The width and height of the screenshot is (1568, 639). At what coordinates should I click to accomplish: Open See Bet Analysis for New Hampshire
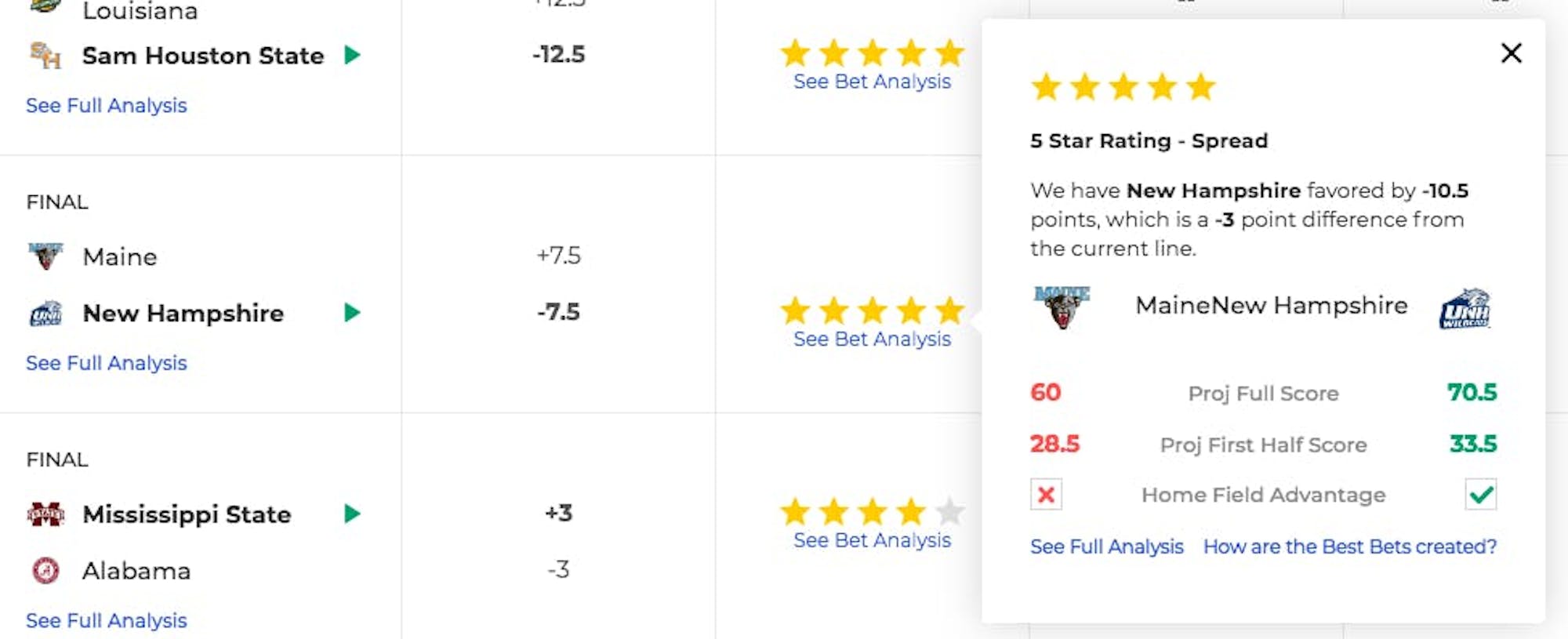(872, 339)
